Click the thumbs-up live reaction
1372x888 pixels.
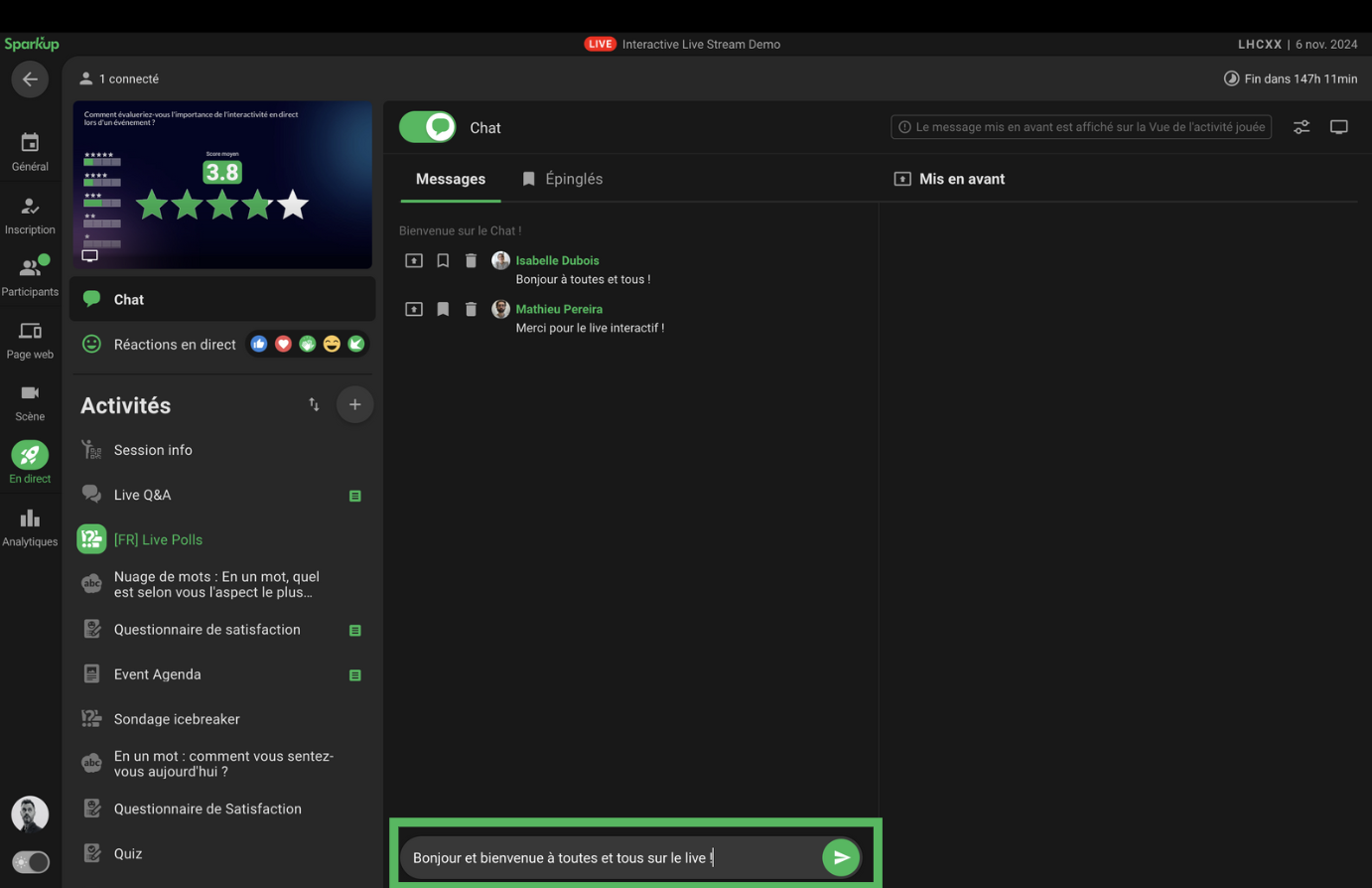[259, 344]
